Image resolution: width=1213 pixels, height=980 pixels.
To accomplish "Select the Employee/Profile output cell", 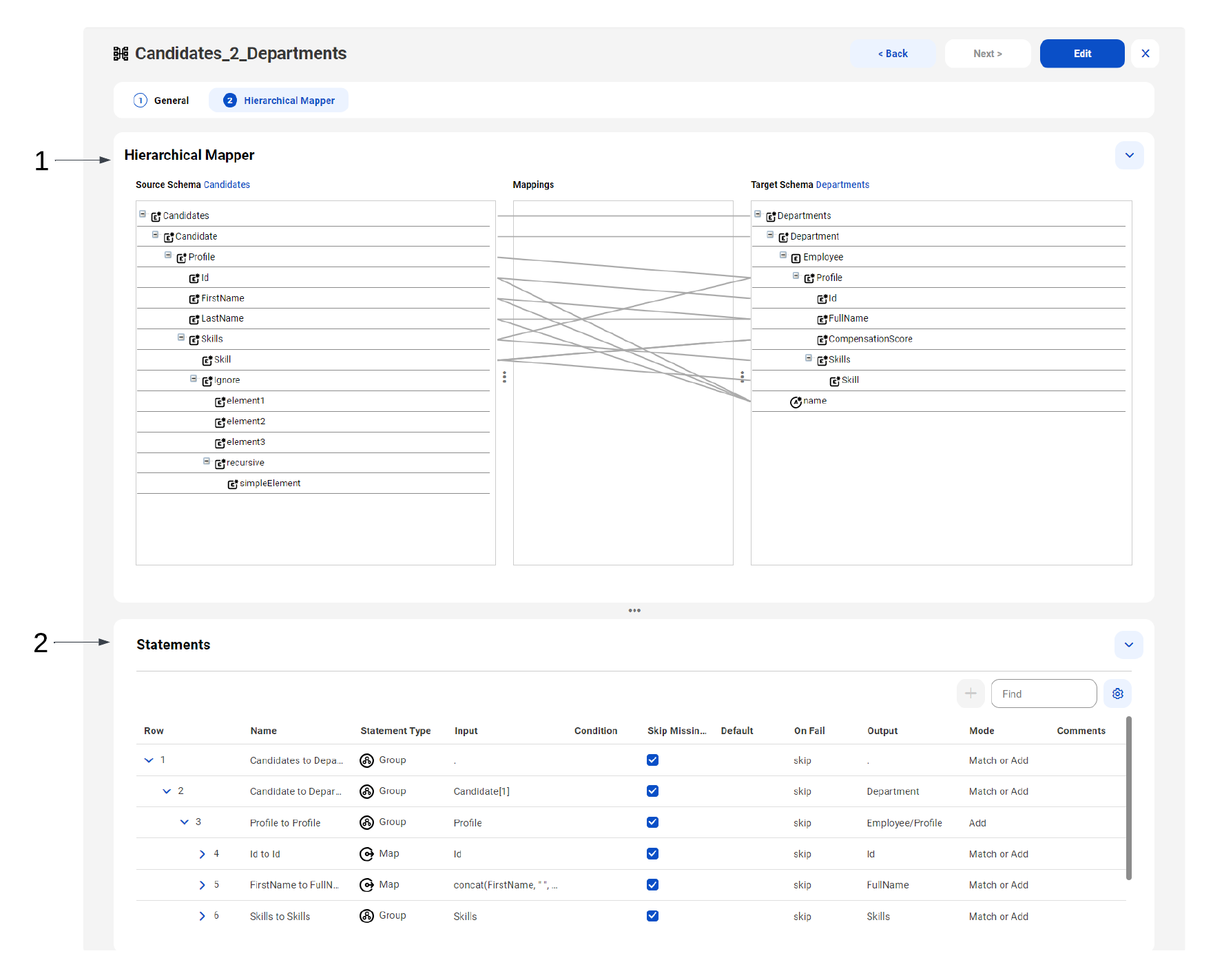I will tap(904, 823).
